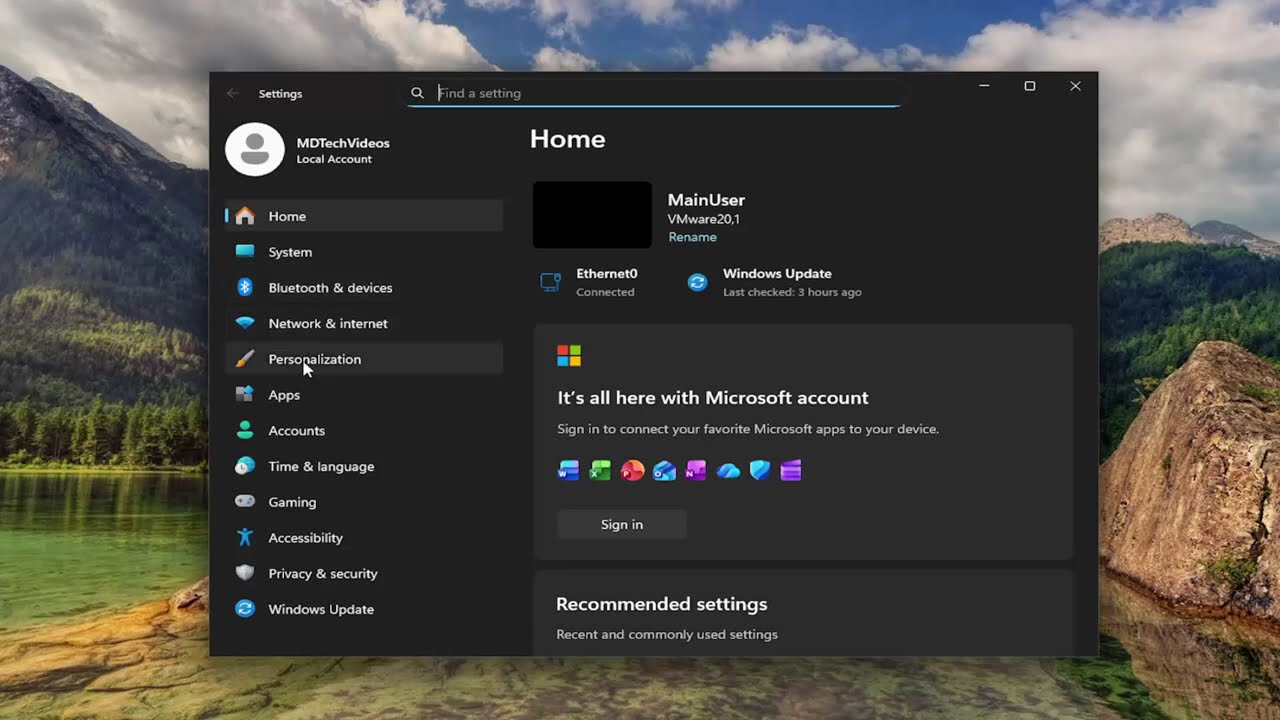Open Windows Update from the sidebar
The width and height of the screenshot is (1280, 720).
(364, 609)
